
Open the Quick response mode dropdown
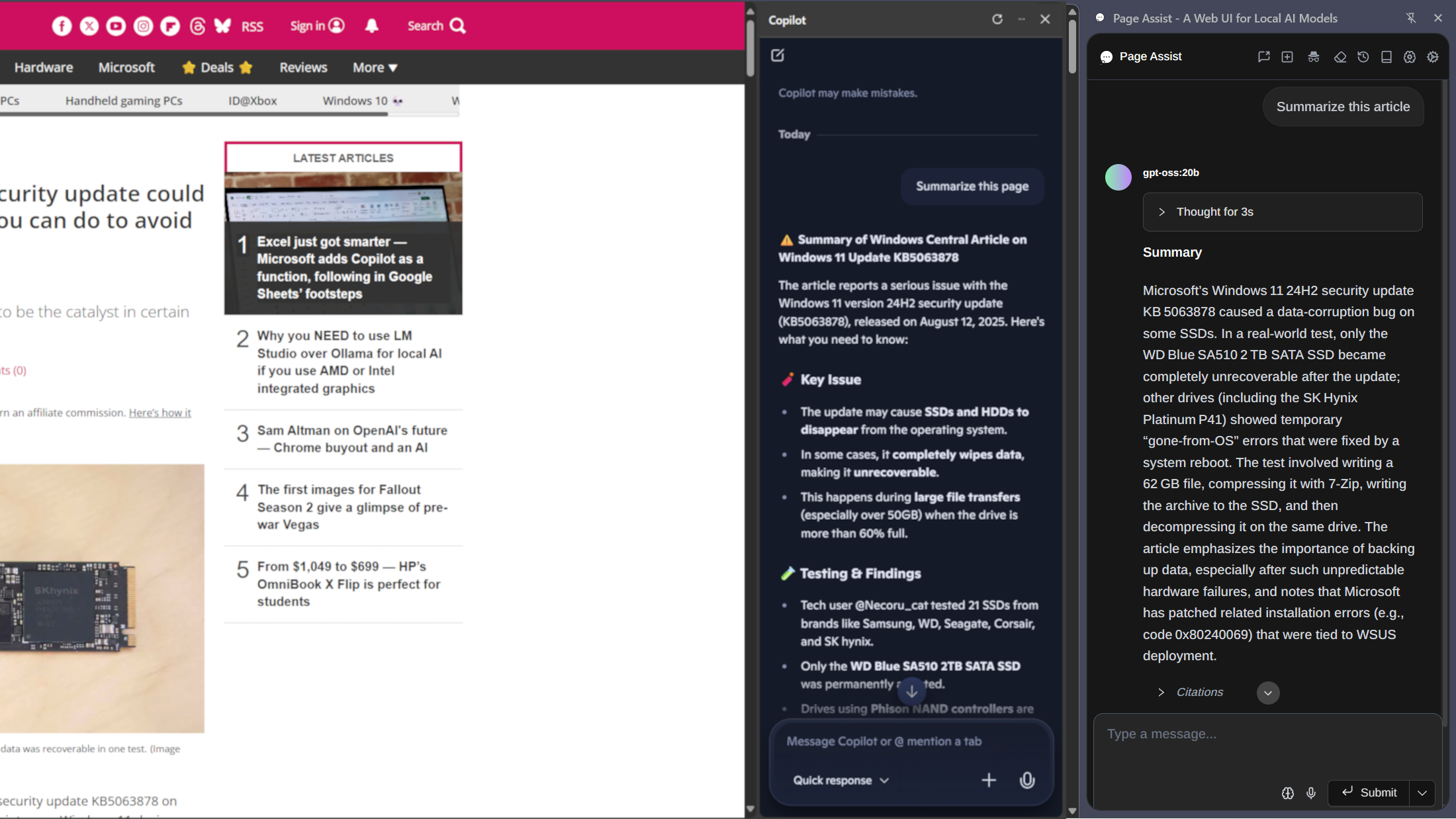click(x=841, y=781)
